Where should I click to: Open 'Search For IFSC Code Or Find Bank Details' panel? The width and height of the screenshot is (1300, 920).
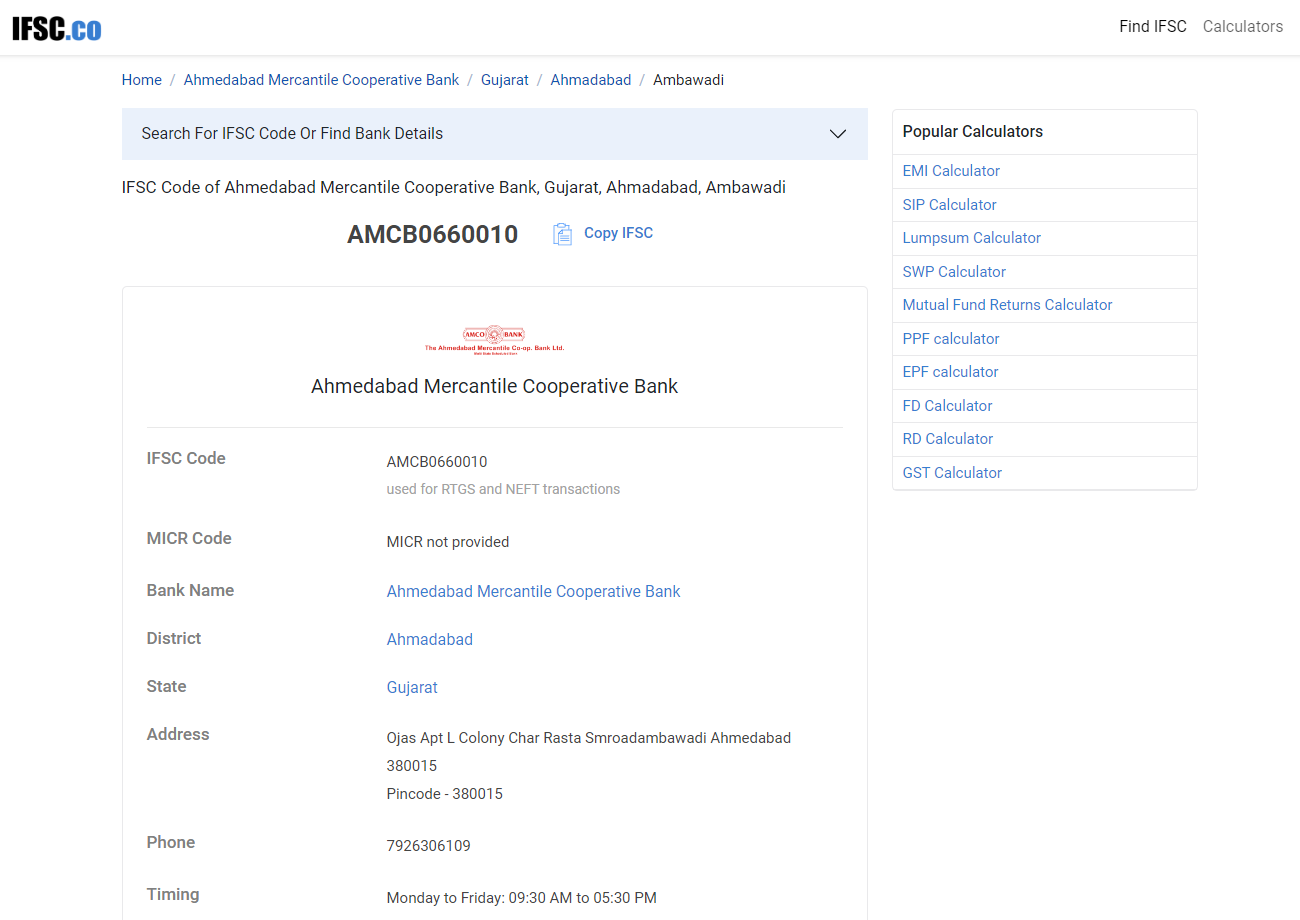494,134
